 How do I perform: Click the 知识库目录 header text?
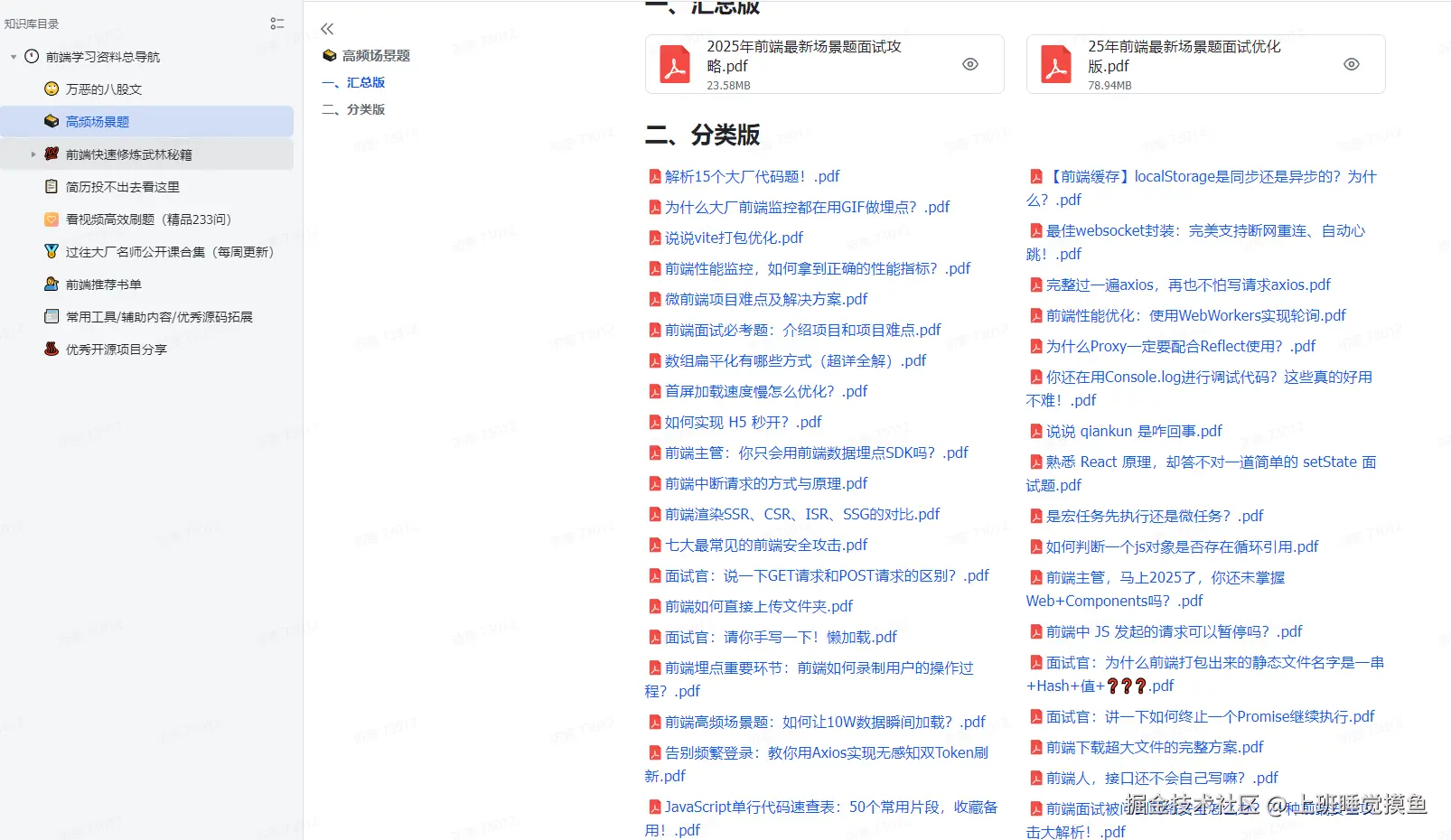coord(32,23)
